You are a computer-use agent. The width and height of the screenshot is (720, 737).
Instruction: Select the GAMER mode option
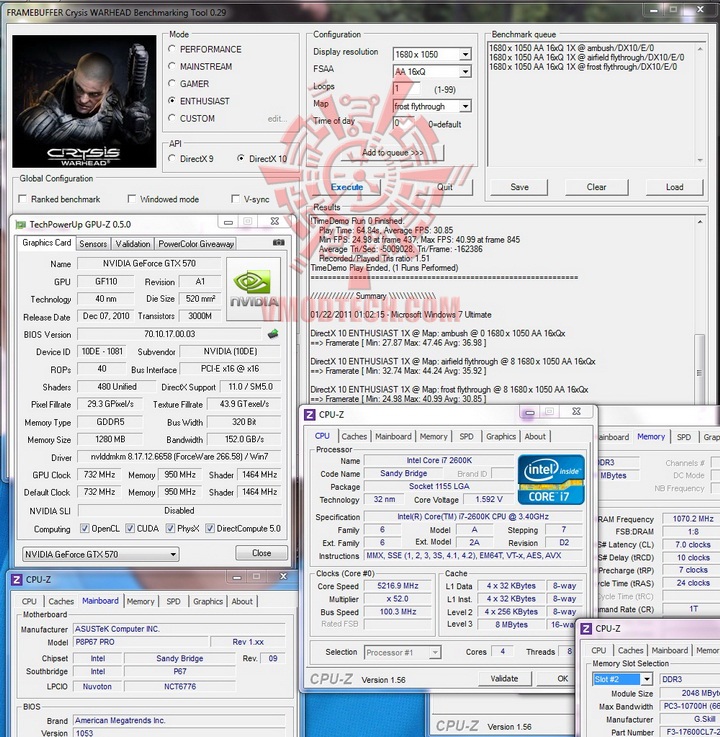(172, 83)
